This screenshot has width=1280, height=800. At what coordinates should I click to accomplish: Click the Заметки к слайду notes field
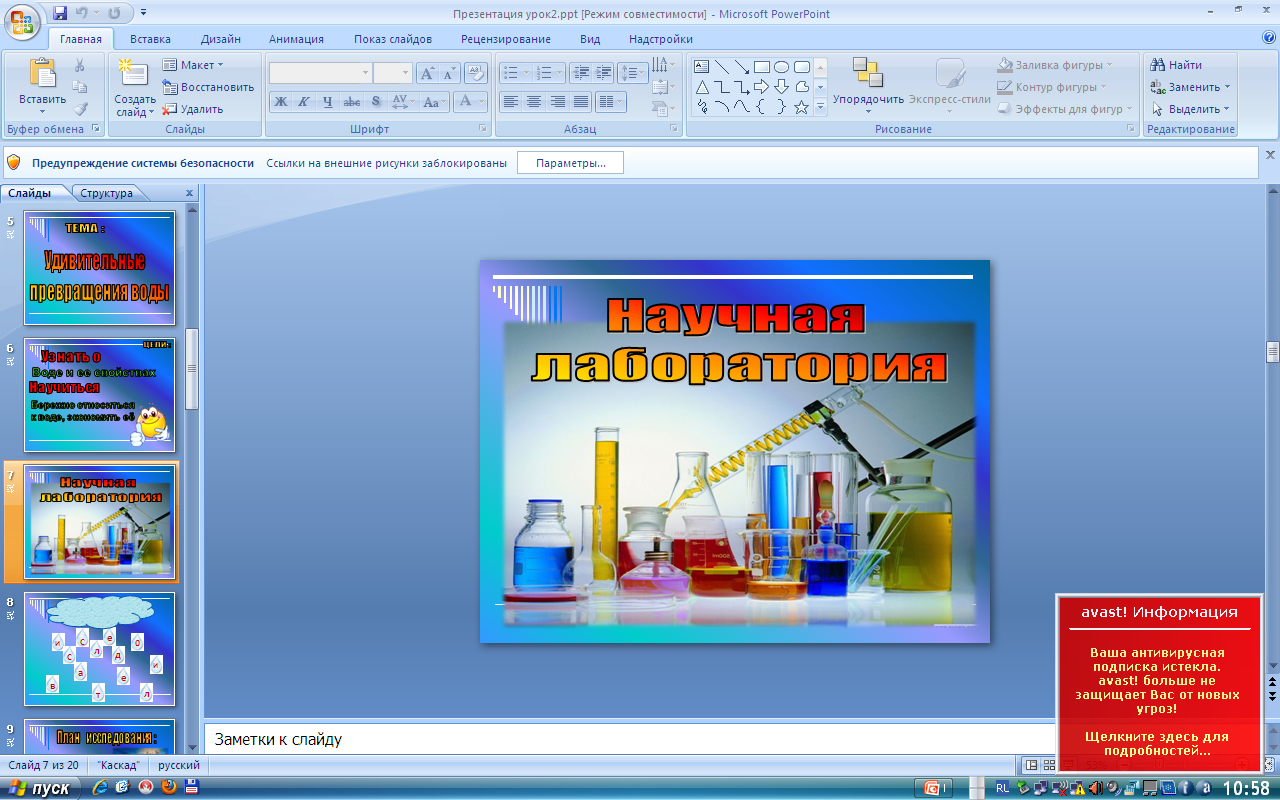630,739
